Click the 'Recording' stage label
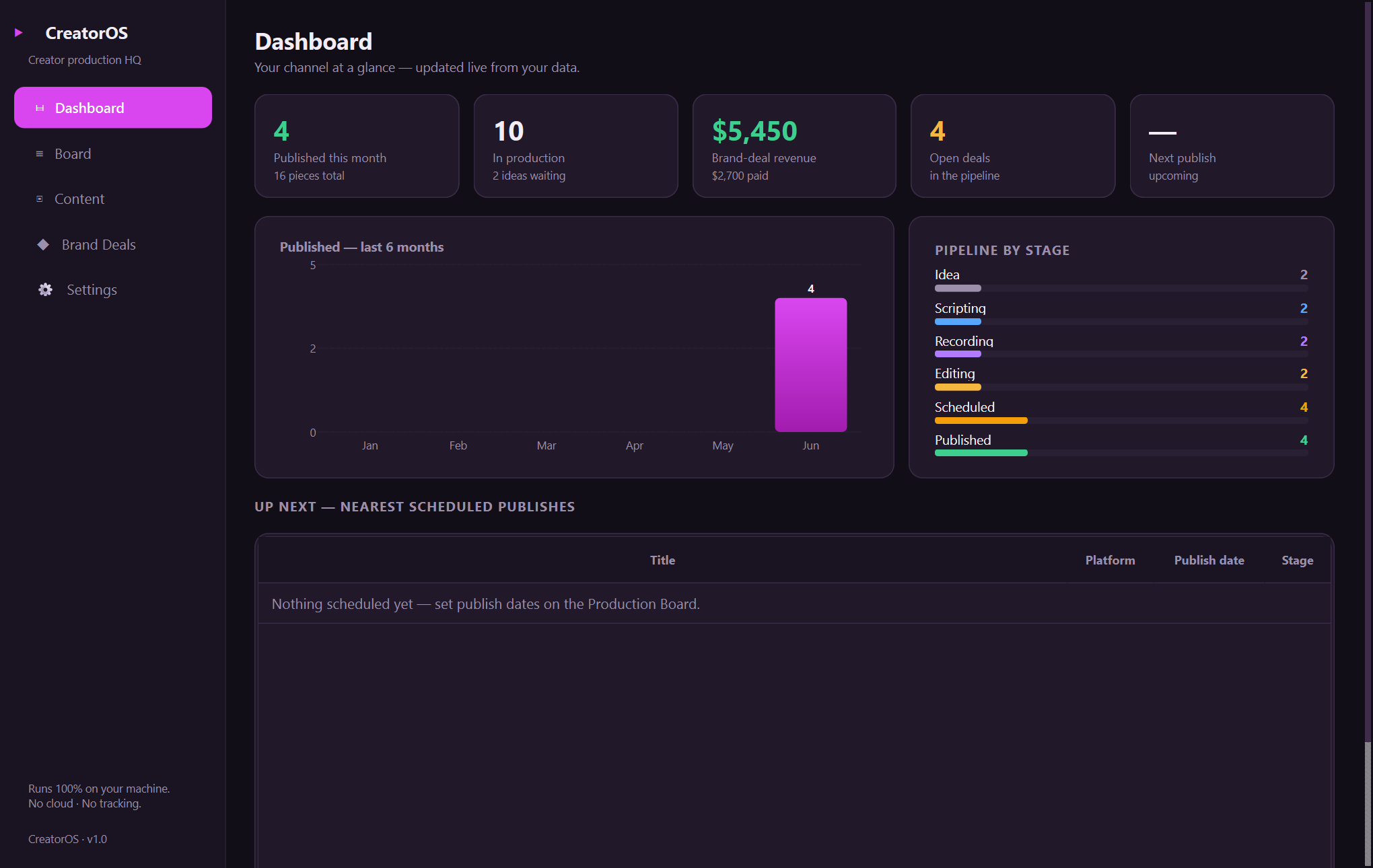Image resolution: width=1373 pixels, height=868 pixels. point(964,341)
